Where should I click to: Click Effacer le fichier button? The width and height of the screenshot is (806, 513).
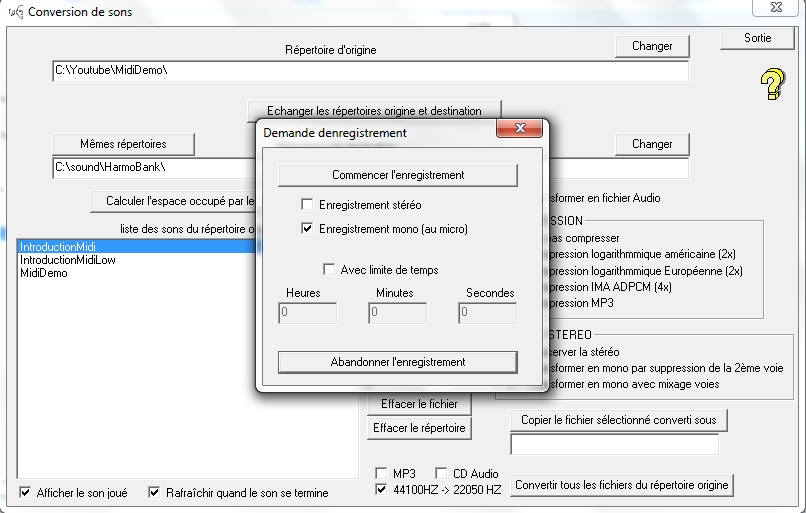(x=419, y=405)
